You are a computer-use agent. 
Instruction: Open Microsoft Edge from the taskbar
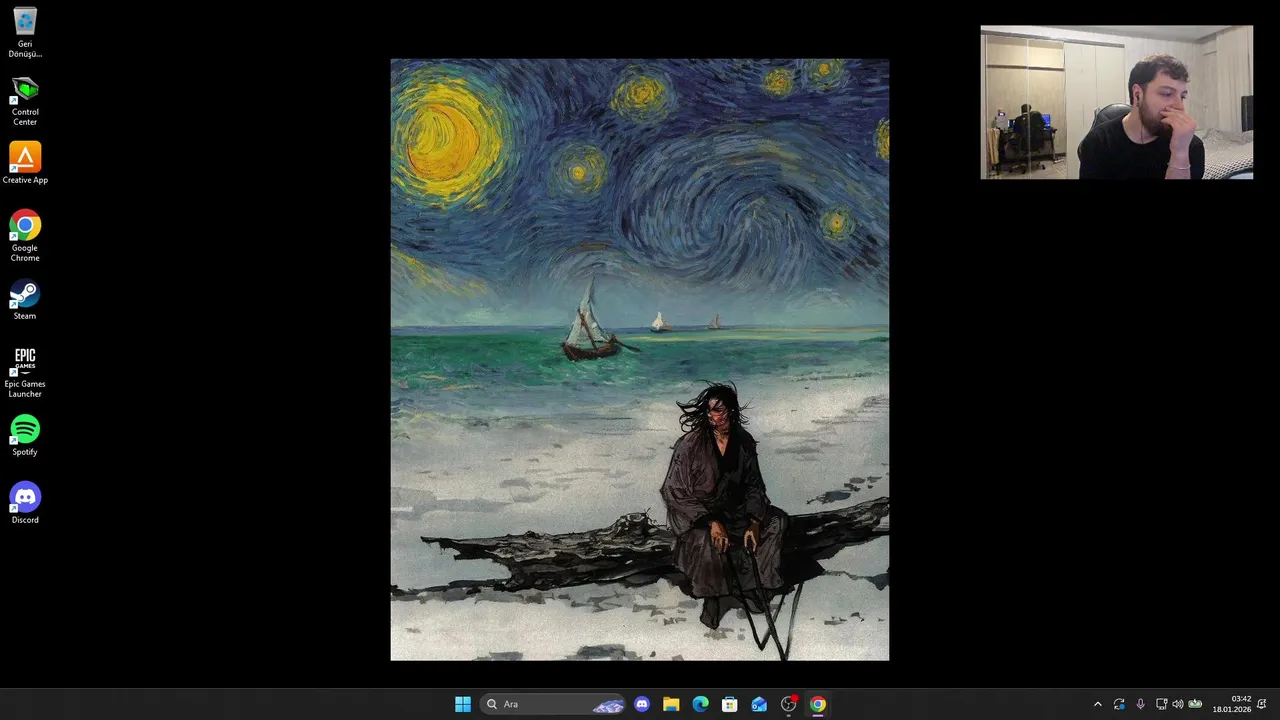[700, 704]
